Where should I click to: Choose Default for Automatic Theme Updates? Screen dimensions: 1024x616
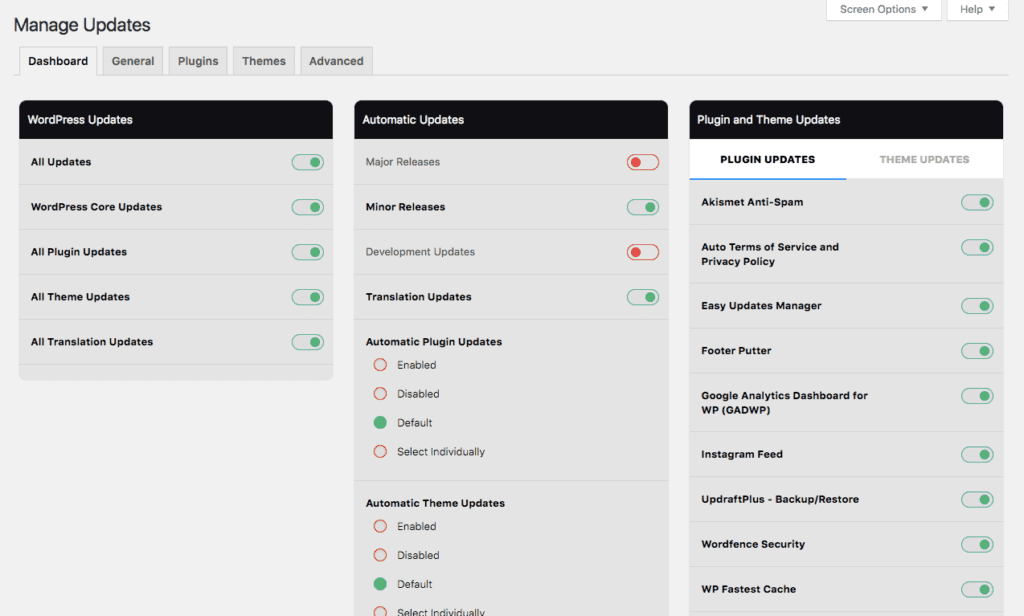[380, 584]
